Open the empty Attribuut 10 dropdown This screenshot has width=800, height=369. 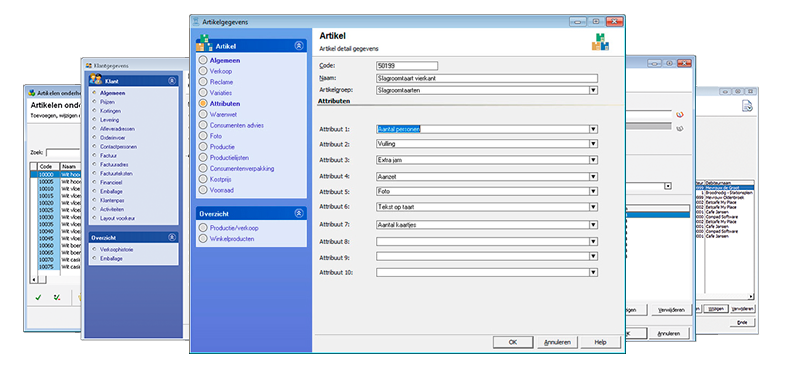pyautogui.click(x=593, y=272)
